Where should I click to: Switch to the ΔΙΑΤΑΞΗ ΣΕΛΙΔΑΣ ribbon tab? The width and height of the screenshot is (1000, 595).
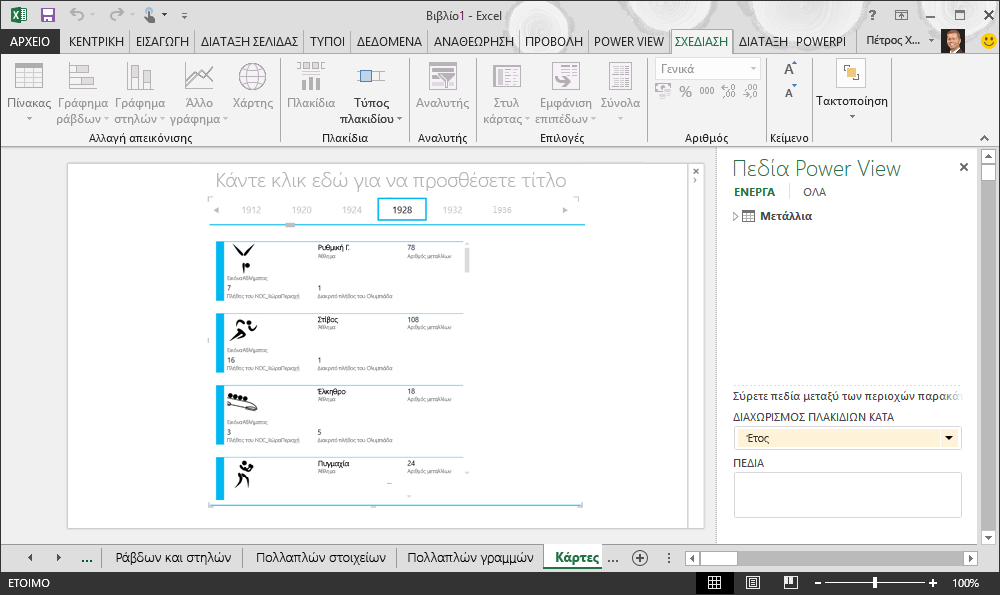pyautogui.click(x=249, y=41)
